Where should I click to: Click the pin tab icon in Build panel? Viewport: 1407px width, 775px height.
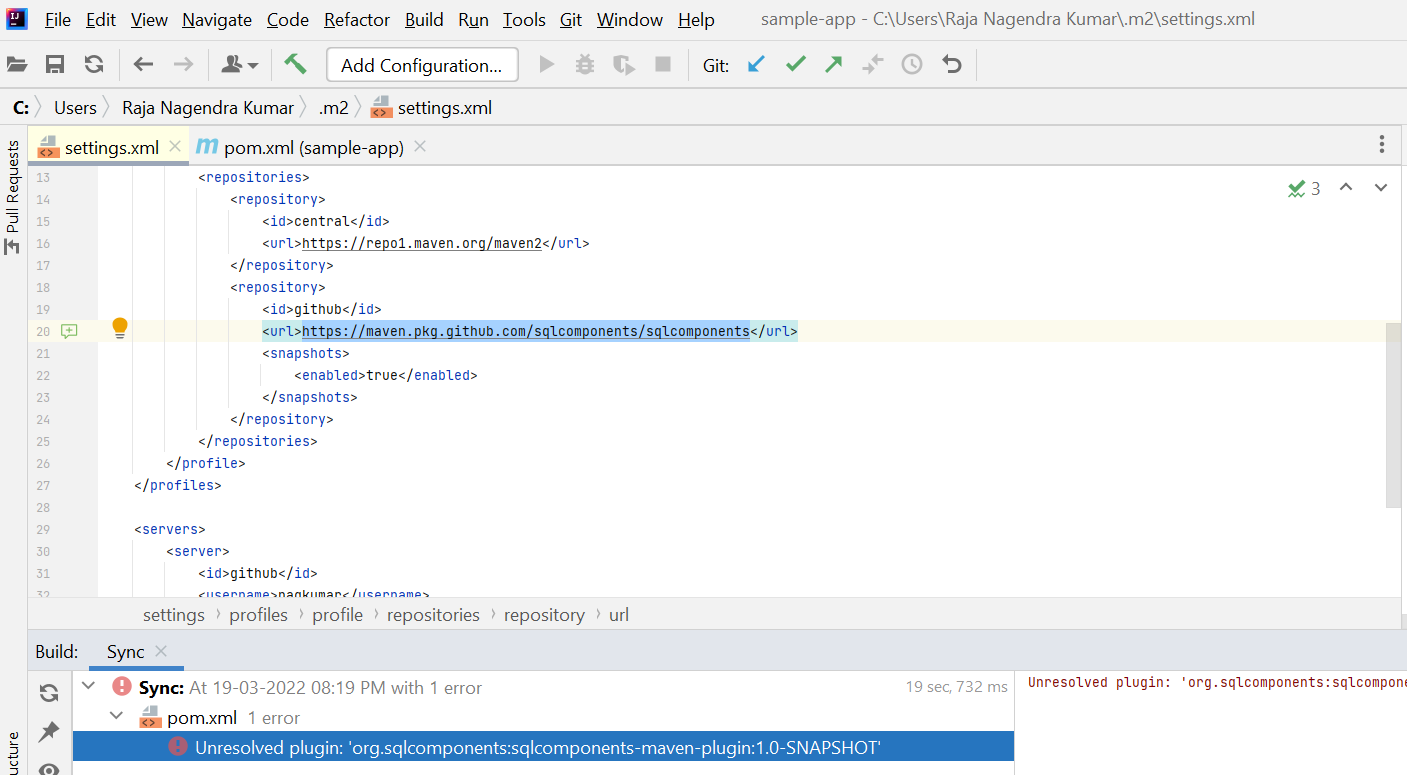click(49, 732)
